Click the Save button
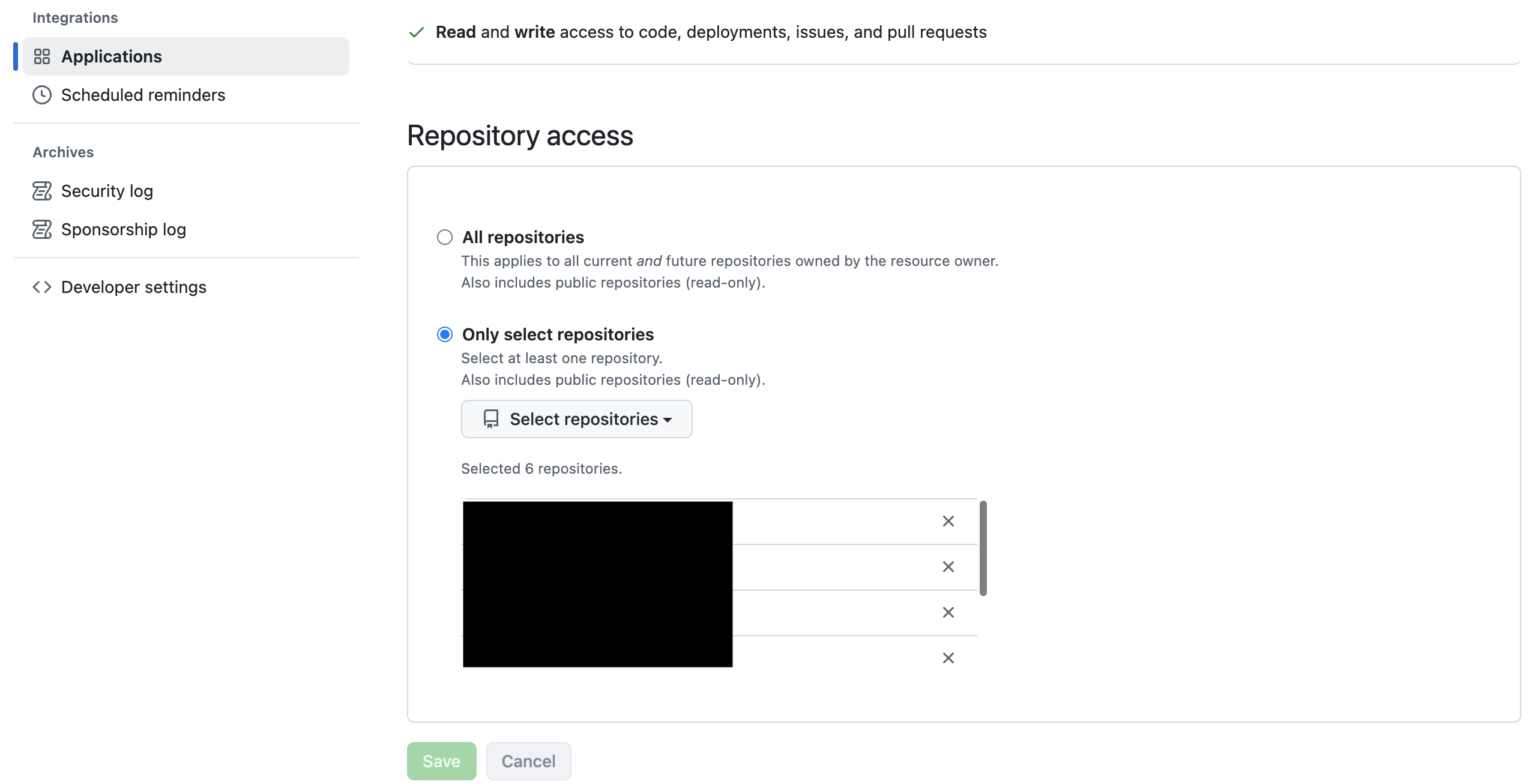The image size is (1532, 784). 442,761
